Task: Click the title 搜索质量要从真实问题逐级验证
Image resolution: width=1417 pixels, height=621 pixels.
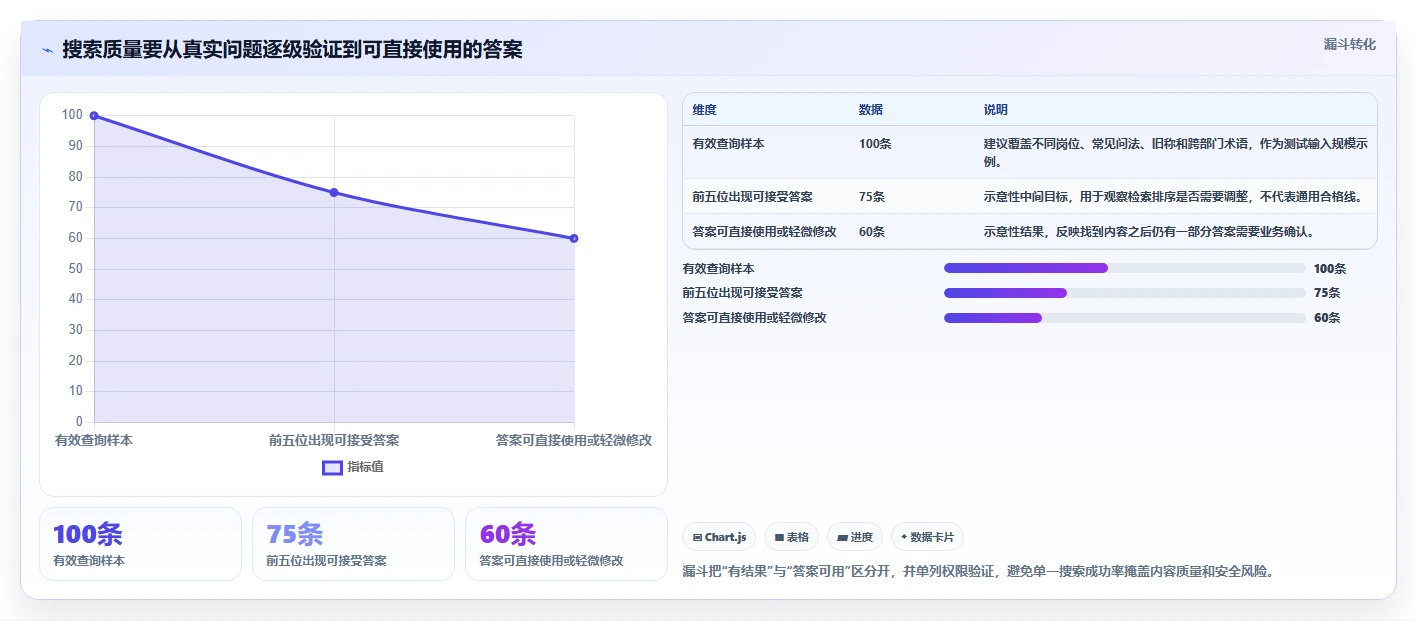Action: click(x=292, y=50)
